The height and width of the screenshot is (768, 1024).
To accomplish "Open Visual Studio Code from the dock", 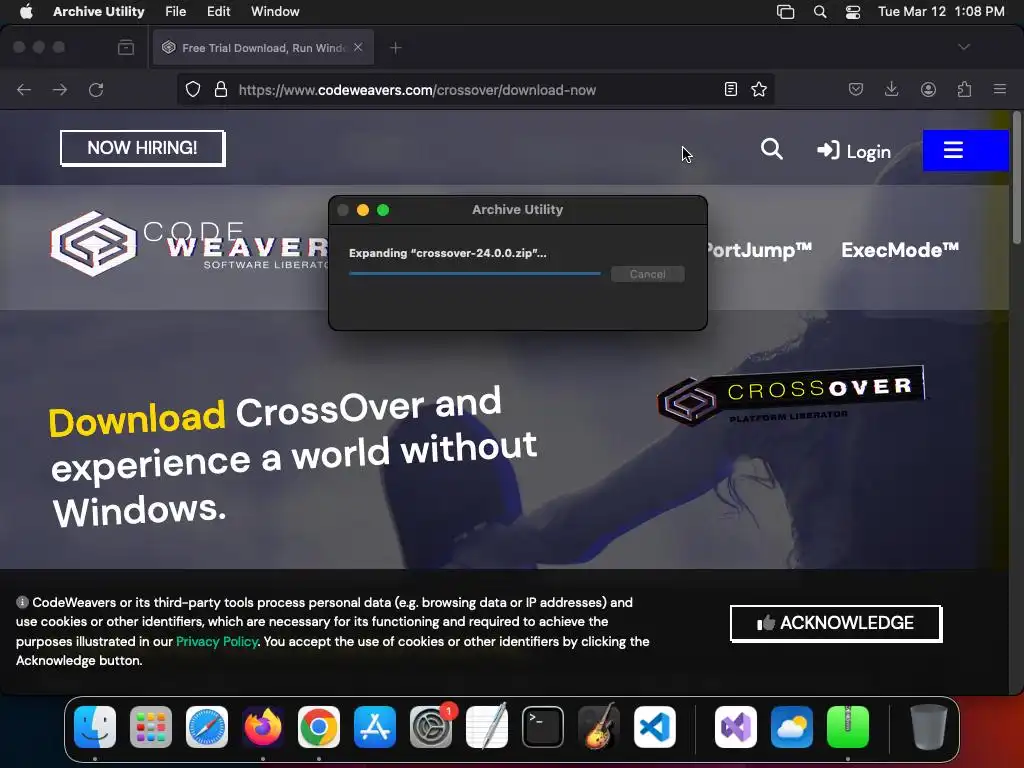I will (655, 727).
